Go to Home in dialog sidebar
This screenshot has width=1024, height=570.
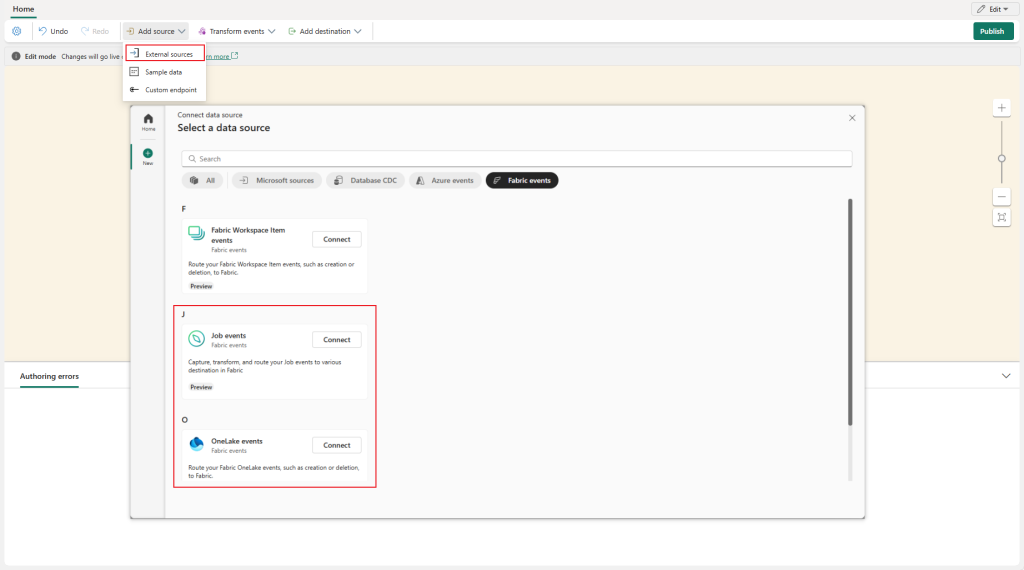tap(148, 122)
